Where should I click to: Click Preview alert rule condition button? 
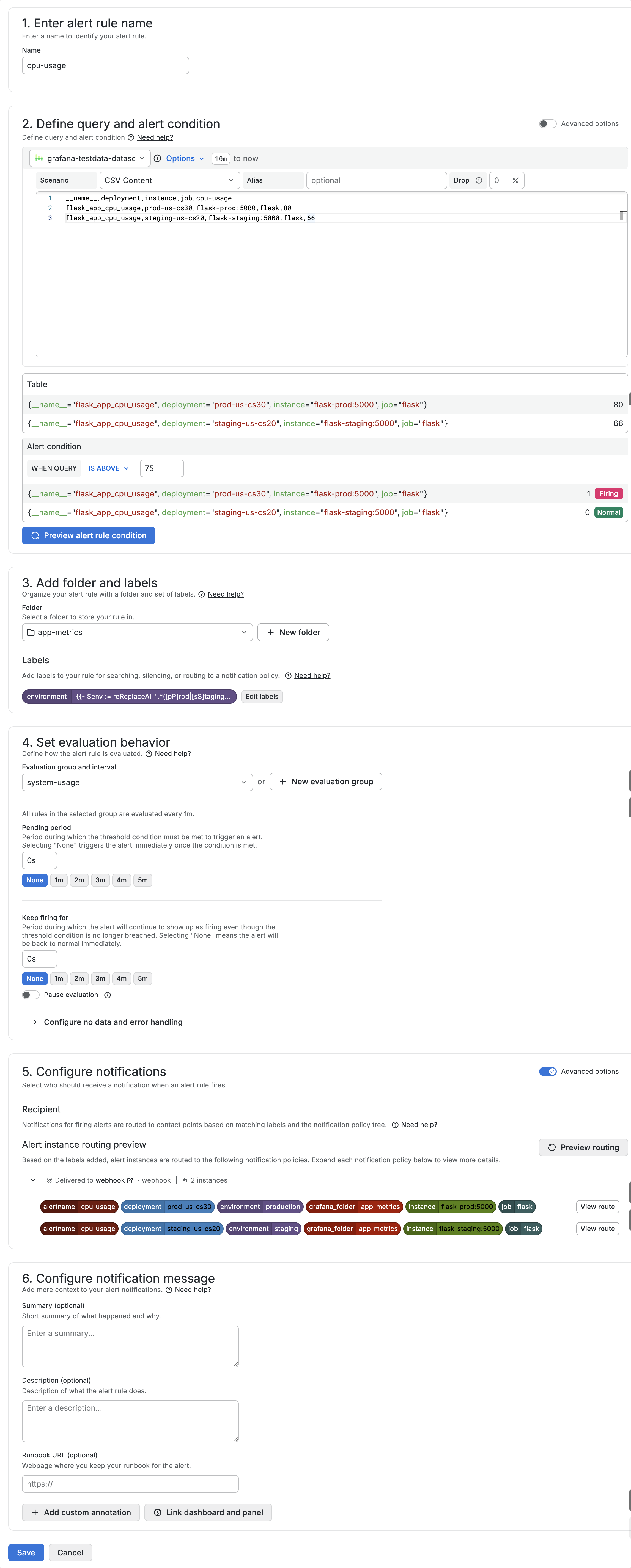pos(88,536)
